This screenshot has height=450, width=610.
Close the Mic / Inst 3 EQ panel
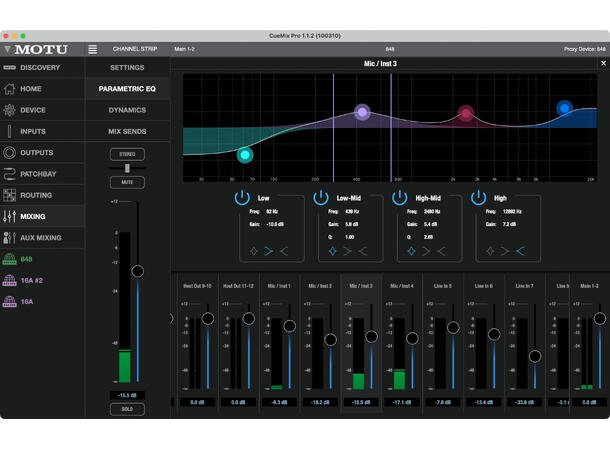click(x=601, y=63)
